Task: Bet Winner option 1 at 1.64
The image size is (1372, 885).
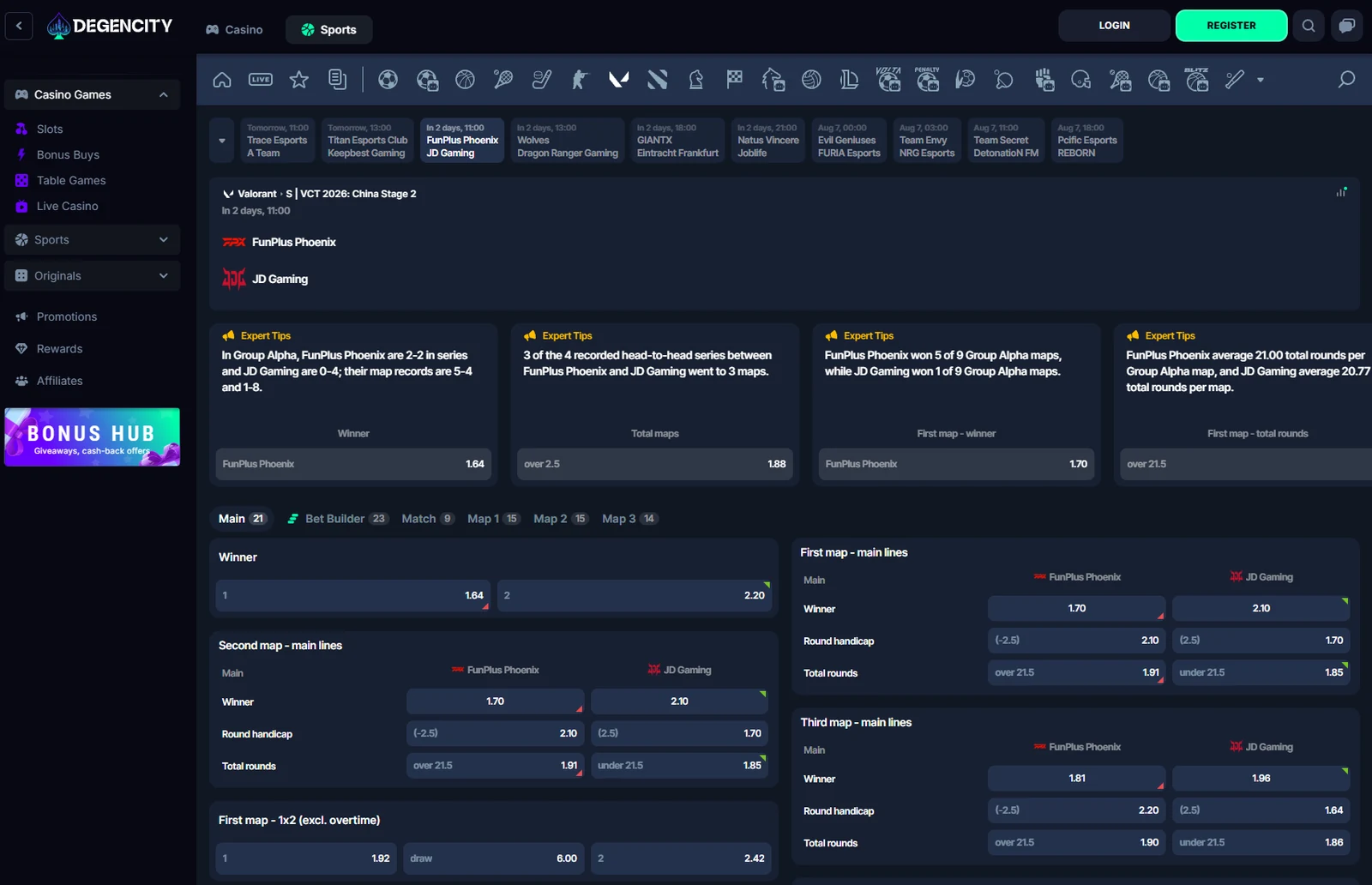Action: [353, 595]
